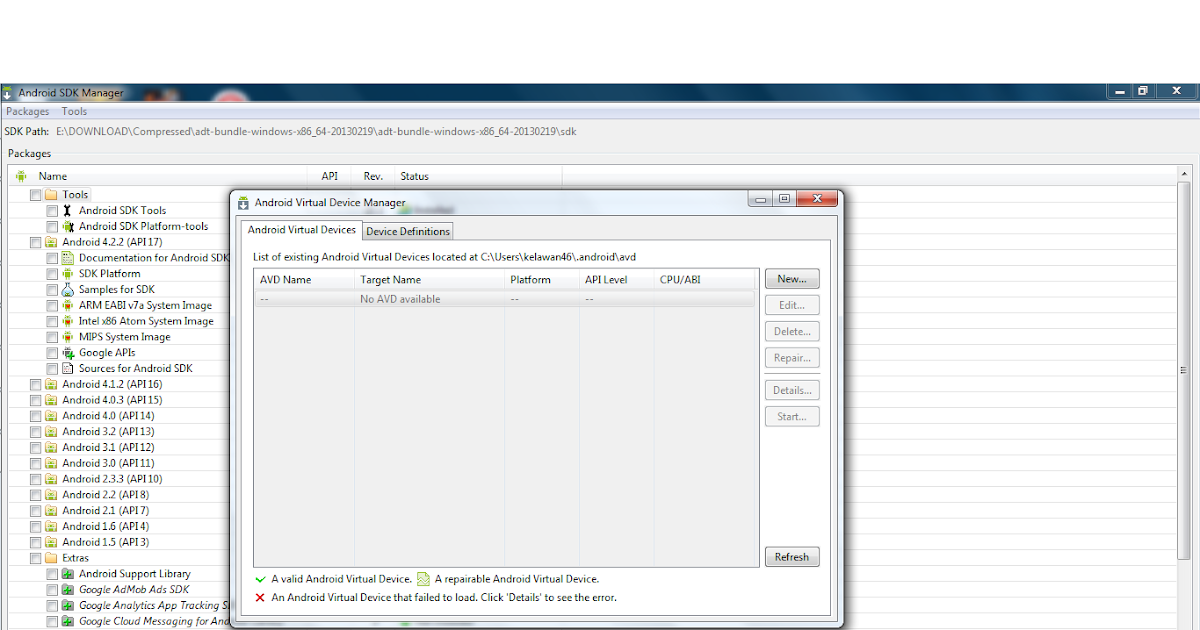This screenshot has height=630, width=1200.
Task: Click the Platform column header in AVD table
Action: tap(542, 280)
